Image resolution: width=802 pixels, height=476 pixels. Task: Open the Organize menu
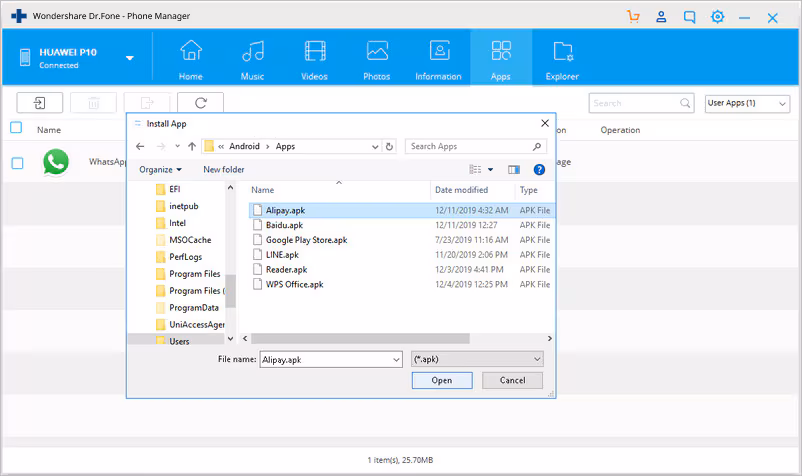[x=160, y=170]
